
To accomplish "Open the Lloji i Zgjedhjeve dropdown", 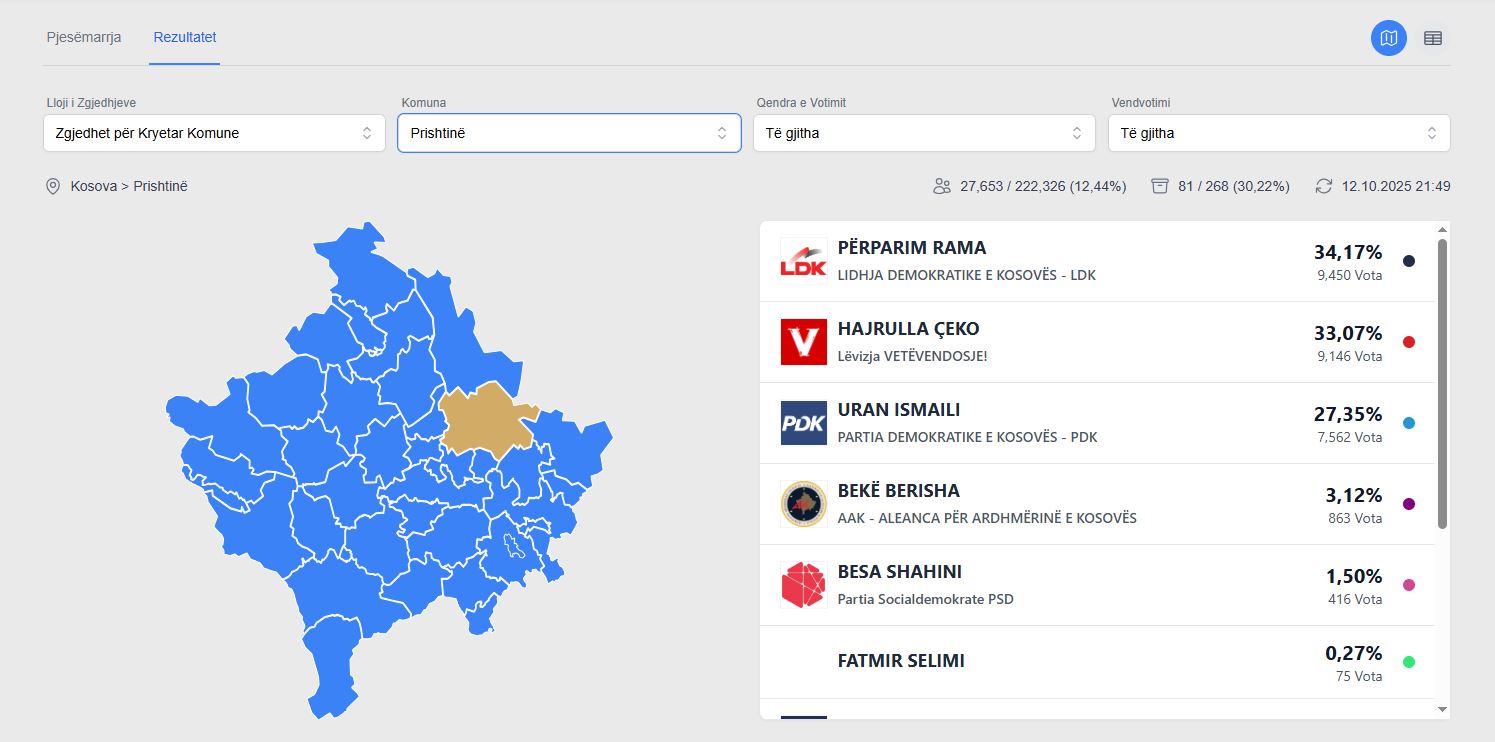I will [214, 133].
